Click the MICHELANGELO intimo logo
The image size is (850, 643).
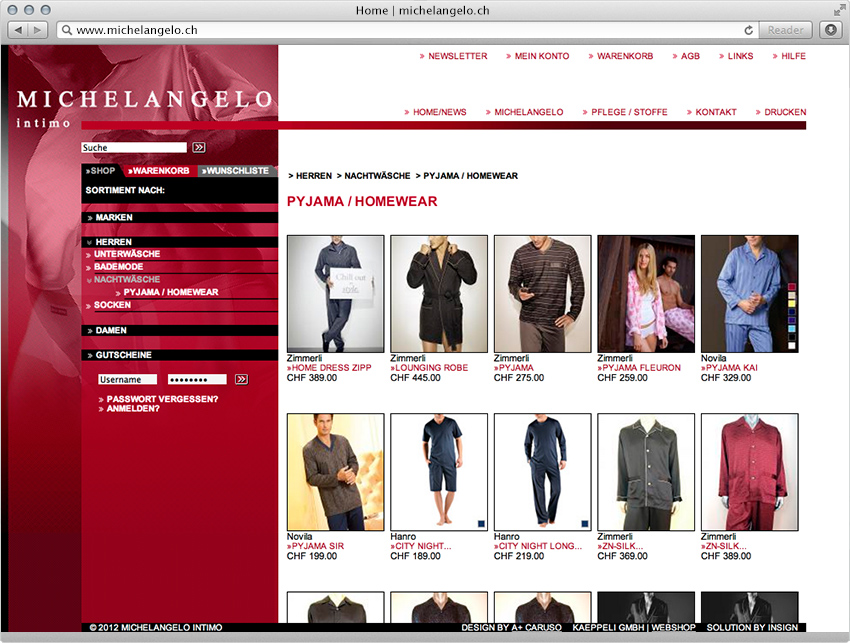point(144,107)
